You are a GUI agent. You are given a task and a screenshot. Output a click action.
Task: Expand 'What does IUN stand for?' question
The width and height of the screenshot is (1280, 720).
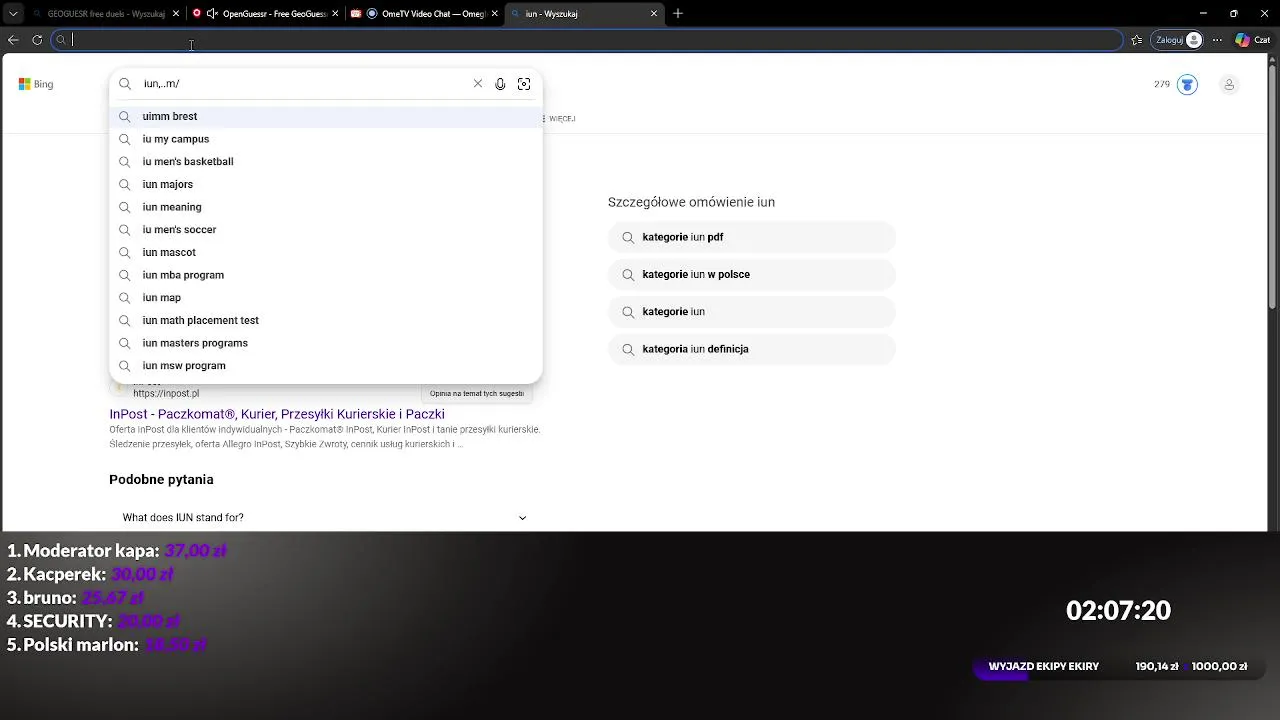coord(324,517)
